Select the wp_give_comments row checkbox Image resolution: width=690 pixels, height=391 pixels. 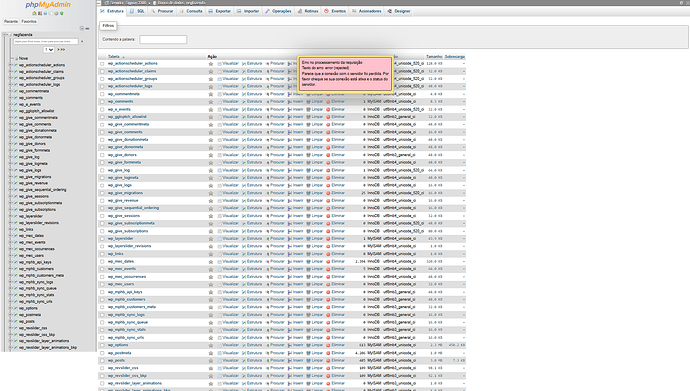point(102,132)
